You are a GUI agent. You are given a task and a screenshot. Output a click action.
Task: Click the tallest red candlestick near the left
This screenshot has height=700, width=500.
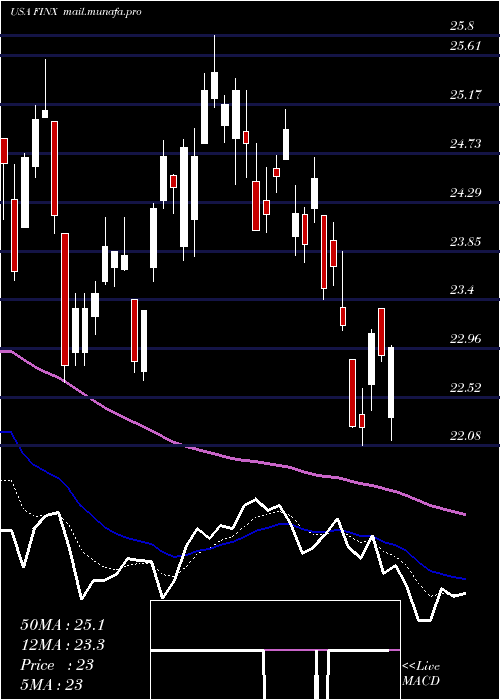coord(65,299)
